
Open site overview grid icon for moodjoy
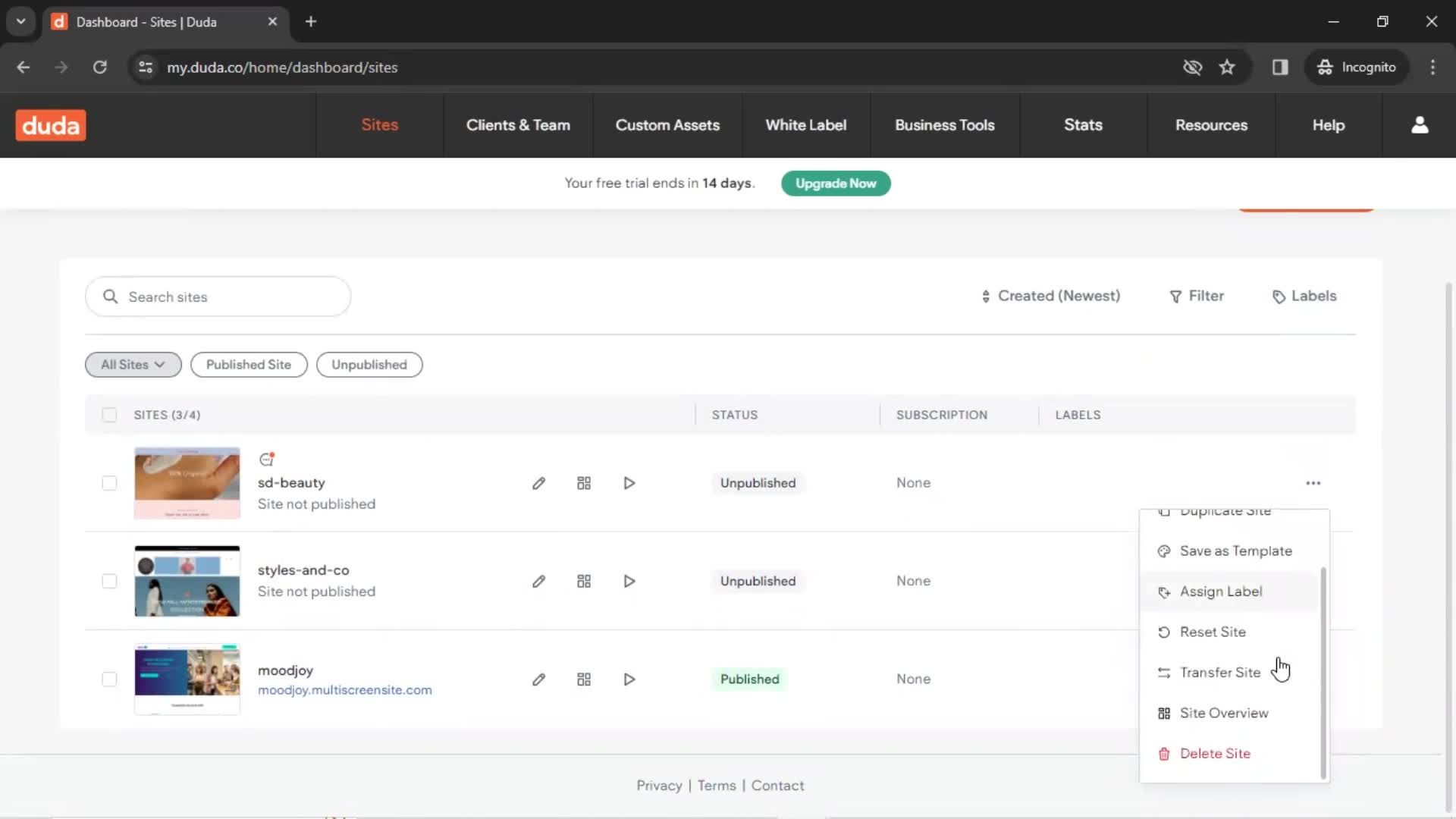(x=584, y=679)
